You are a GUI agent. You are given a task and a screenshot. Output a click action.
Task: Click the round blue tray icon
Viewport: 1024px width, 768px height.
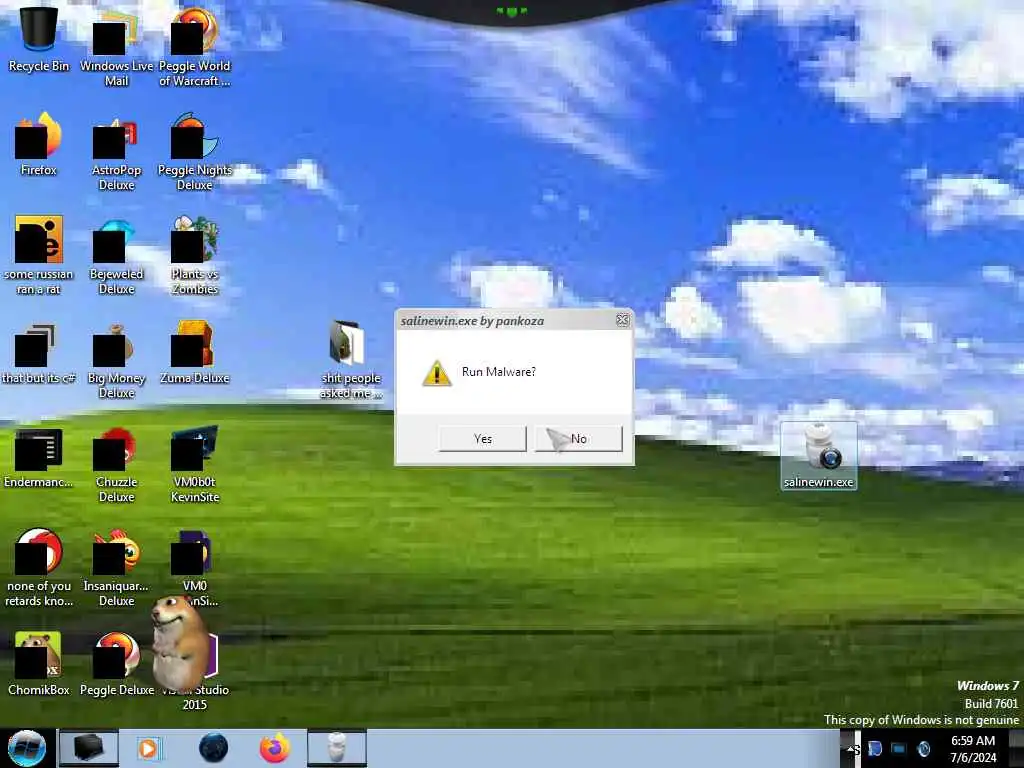point(923,748)
